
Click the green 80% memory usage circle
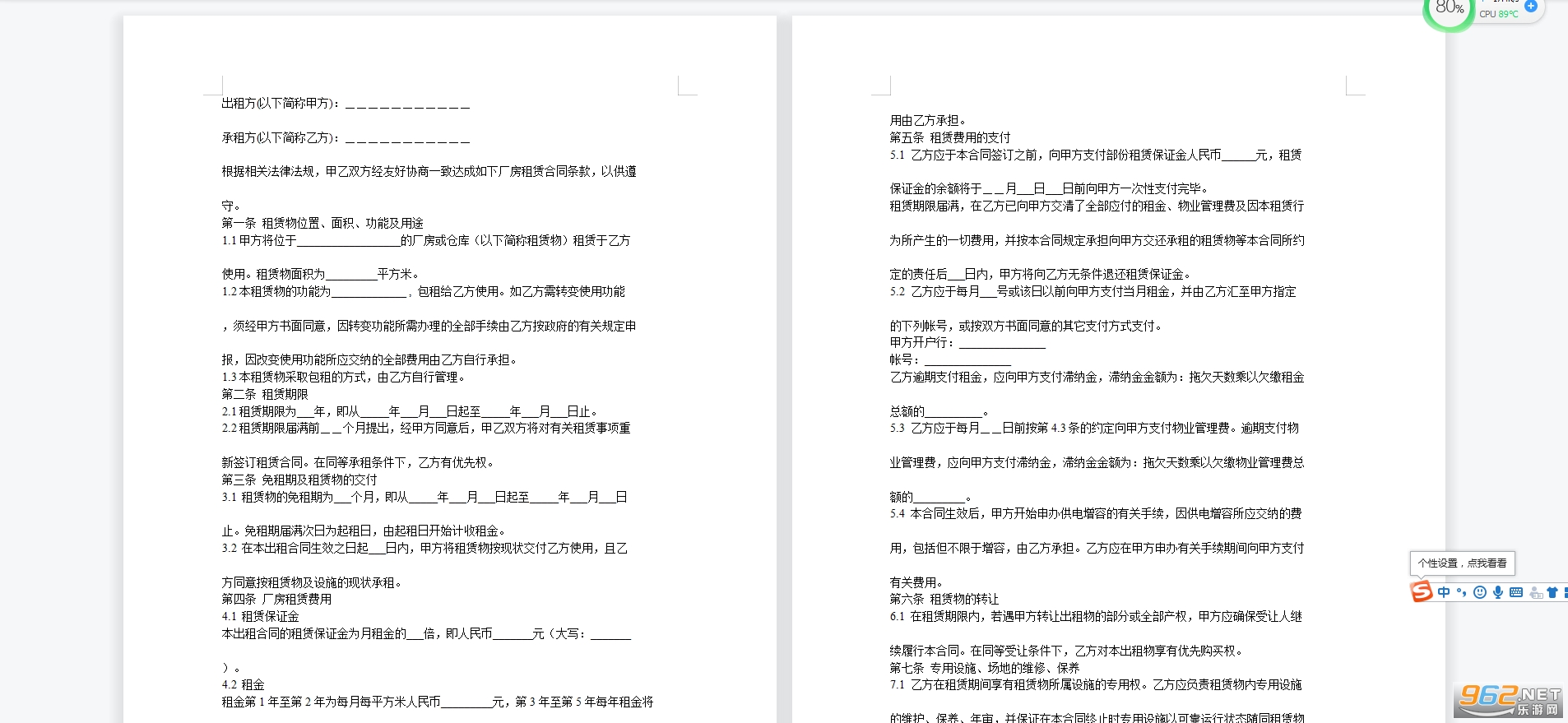[1450, 10]
